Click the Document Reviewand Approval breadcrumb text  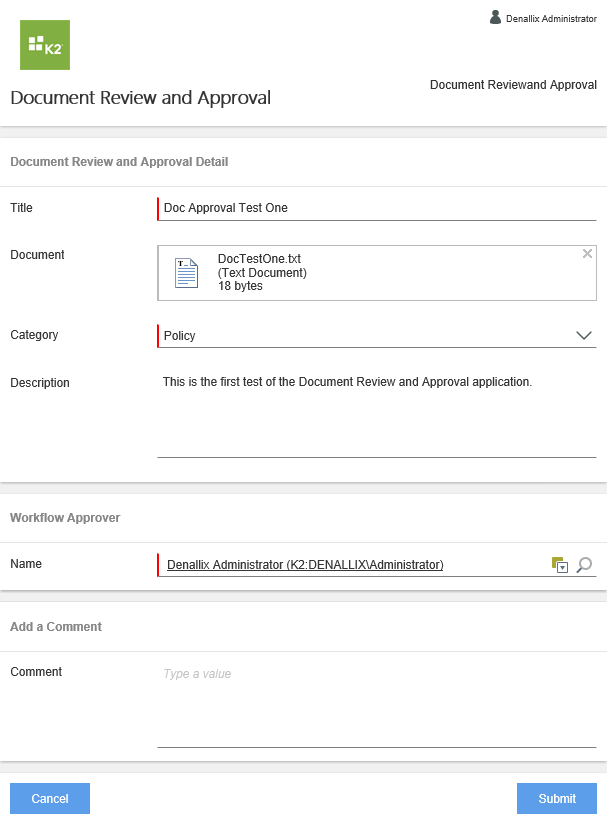tap(513, 85)
